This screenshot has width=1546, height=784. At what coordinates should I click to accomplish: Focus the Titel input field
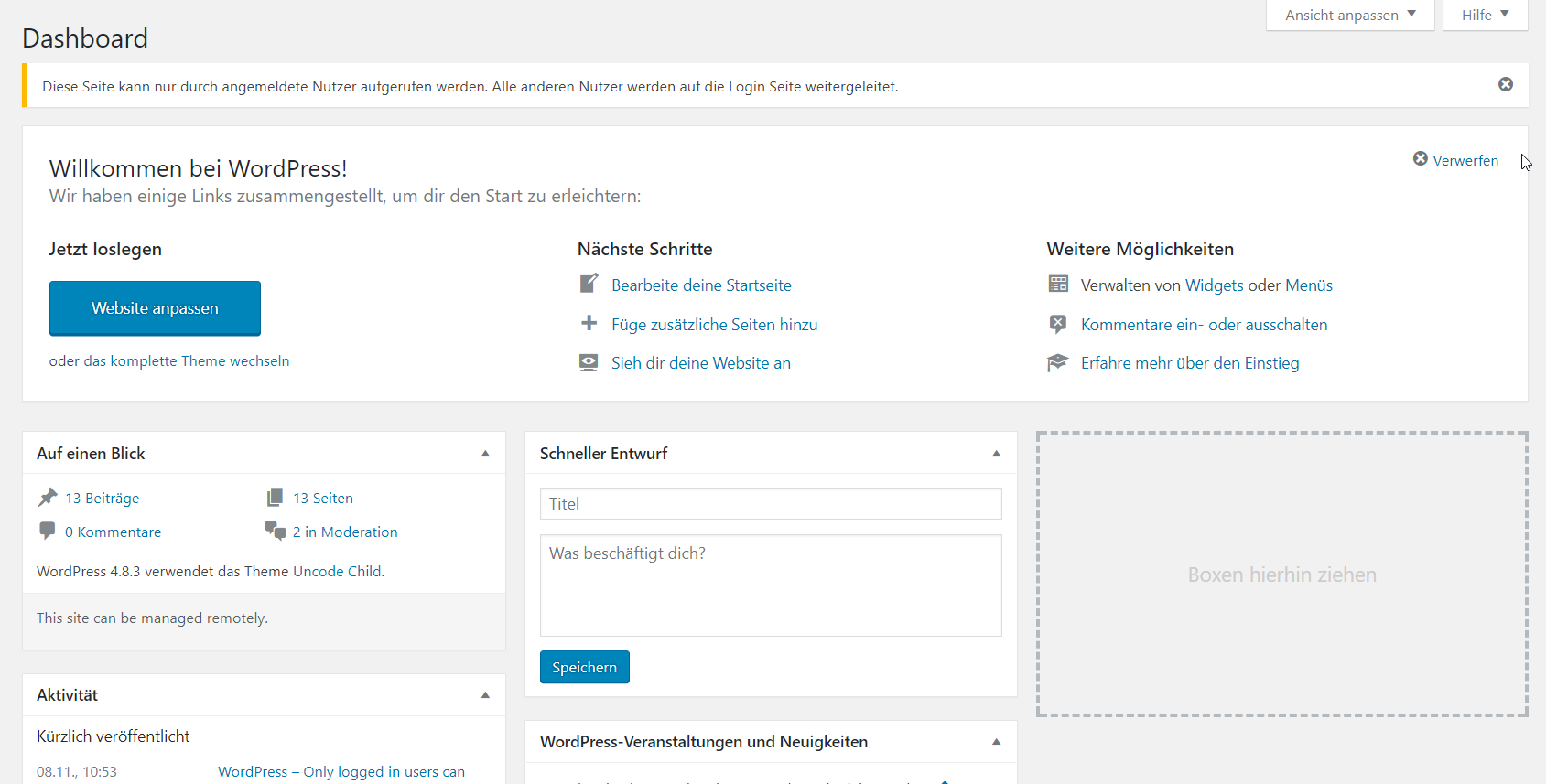point(771,504)
